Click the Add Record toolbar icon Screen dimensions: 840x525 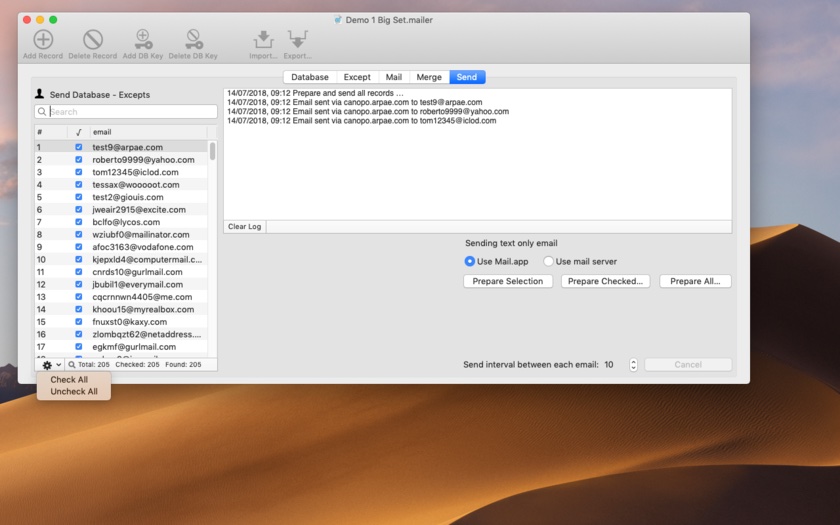(x=43, y=40)
